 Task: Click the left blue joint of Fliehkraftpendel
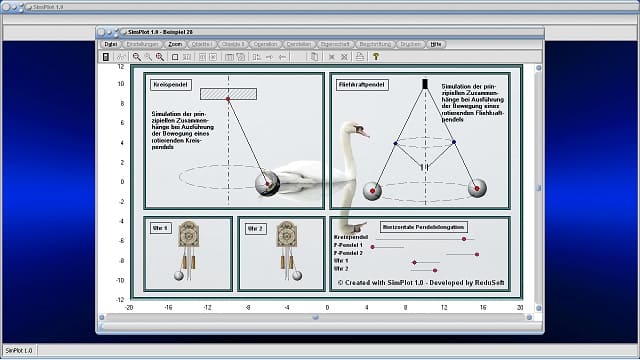tap(395, 143)
